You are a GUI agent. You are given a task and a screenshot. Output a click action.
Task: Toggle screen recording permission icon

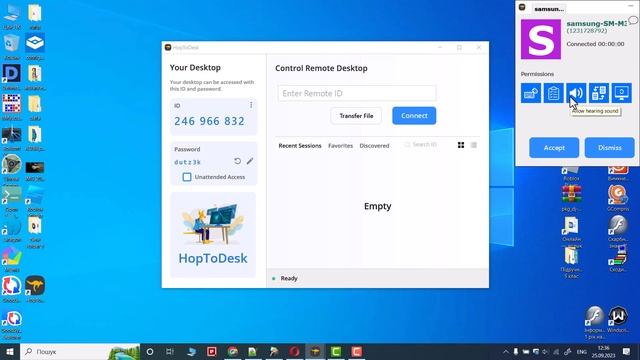(x=622, y=93)
